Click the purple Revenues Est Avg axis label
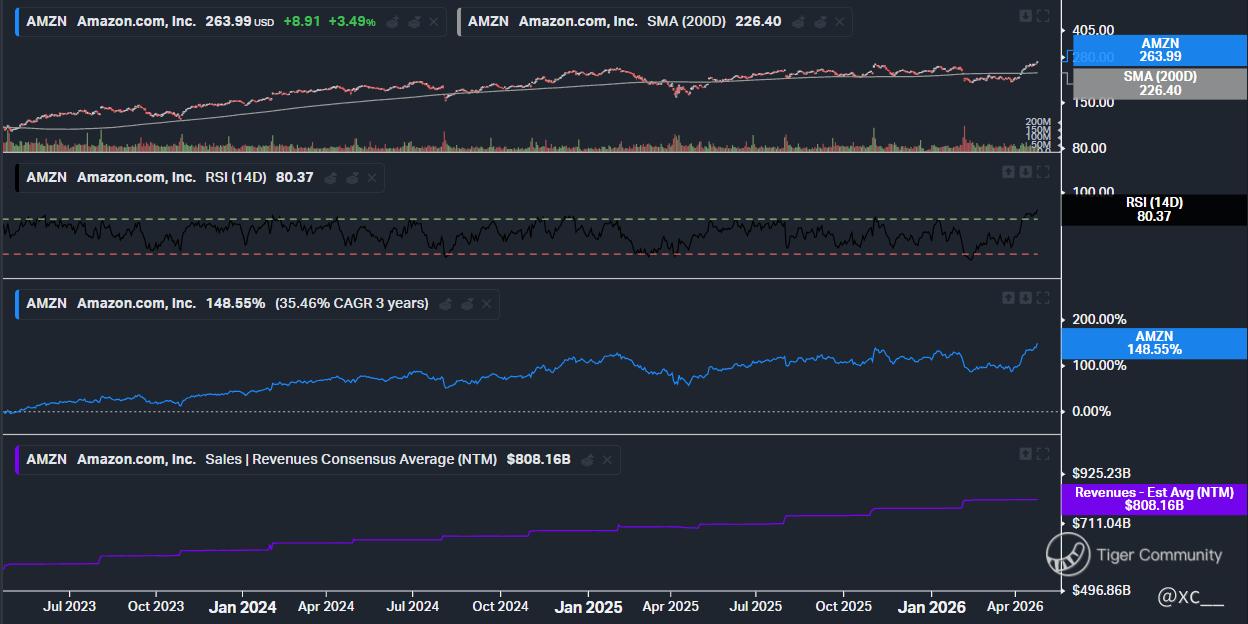 click(1153, 499)
